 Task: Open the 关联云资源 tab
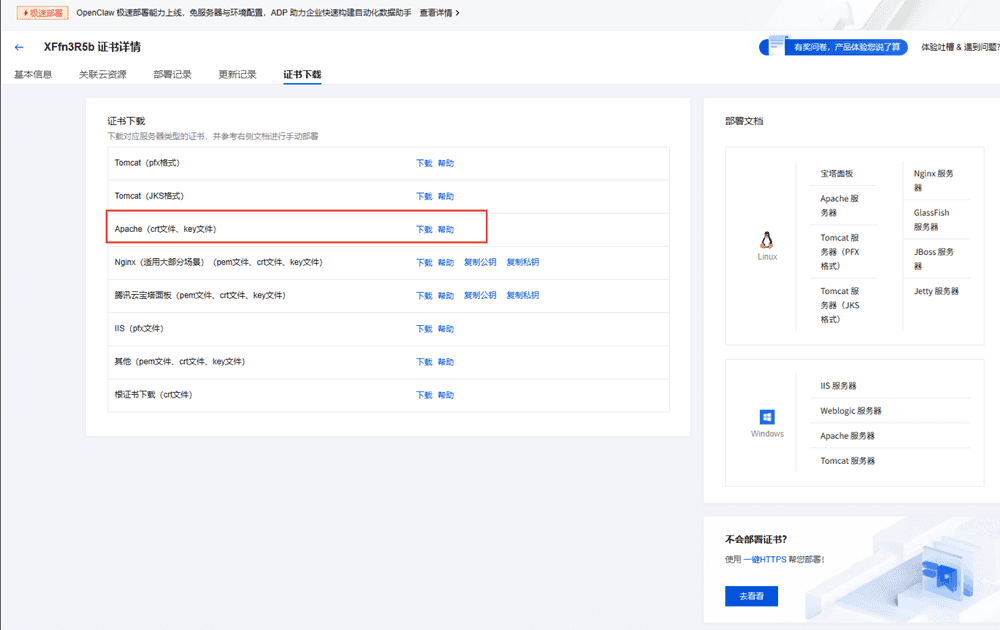click(x=103, y=75)
